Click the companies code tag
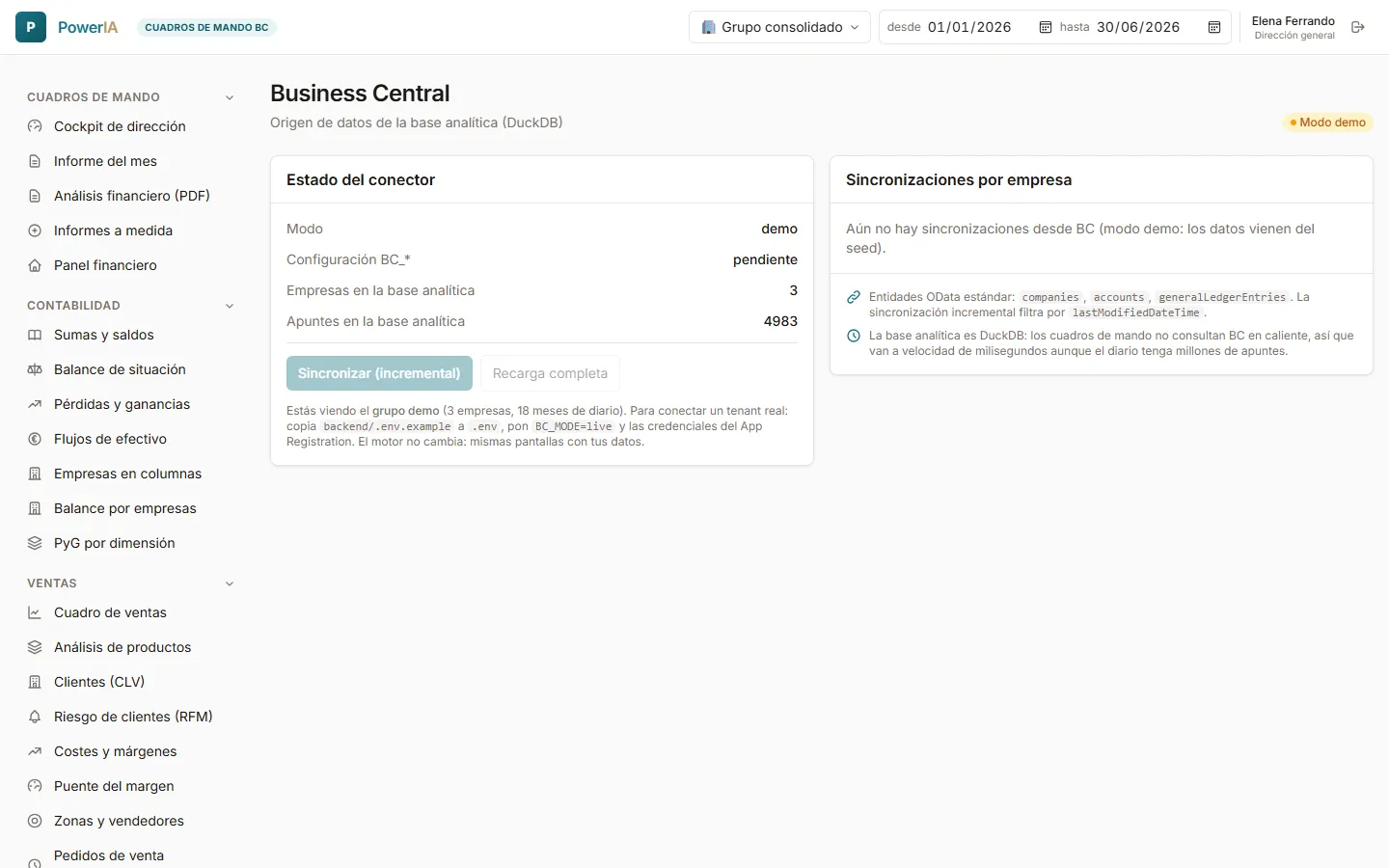The image size is (1389, 868). 1050,297
